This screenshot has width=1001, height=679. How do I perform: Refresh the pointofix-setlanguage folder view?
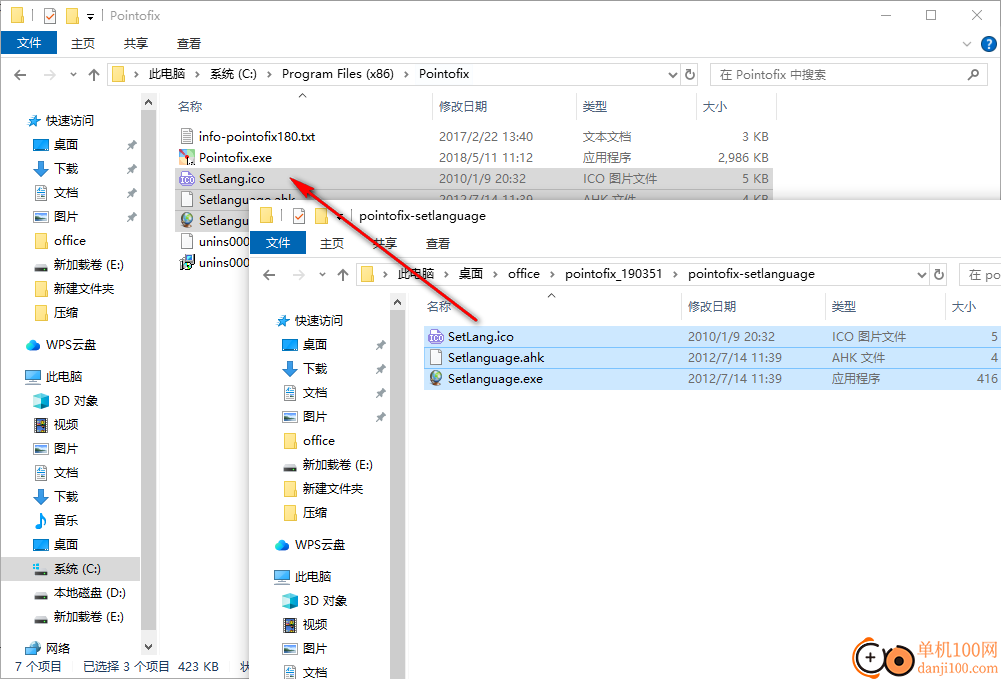[x=938, y=274]
